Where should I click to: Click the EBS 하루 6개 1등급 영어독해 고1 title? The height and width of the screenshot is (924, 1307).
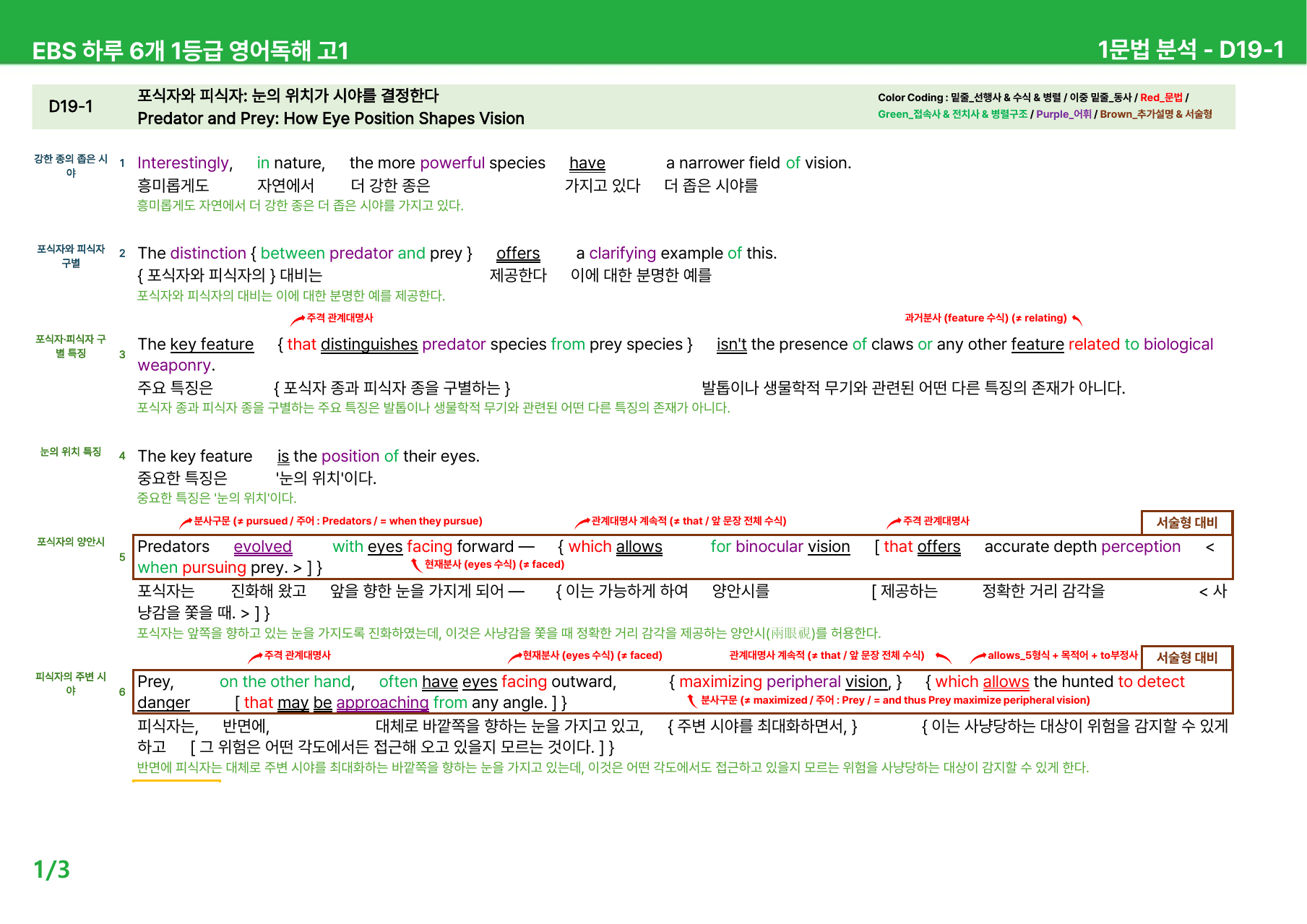[x=191, y=51]
